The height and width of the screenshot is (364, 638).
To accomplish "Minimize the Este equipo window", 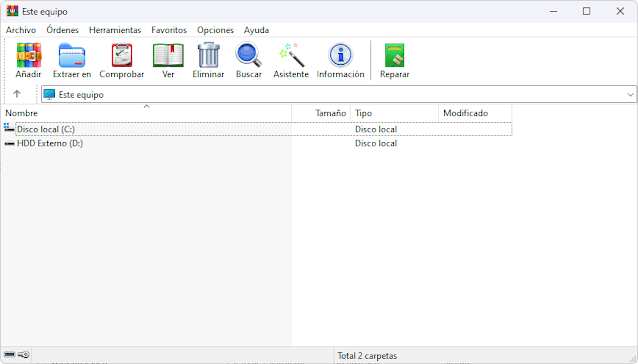I will click(553, 11).
